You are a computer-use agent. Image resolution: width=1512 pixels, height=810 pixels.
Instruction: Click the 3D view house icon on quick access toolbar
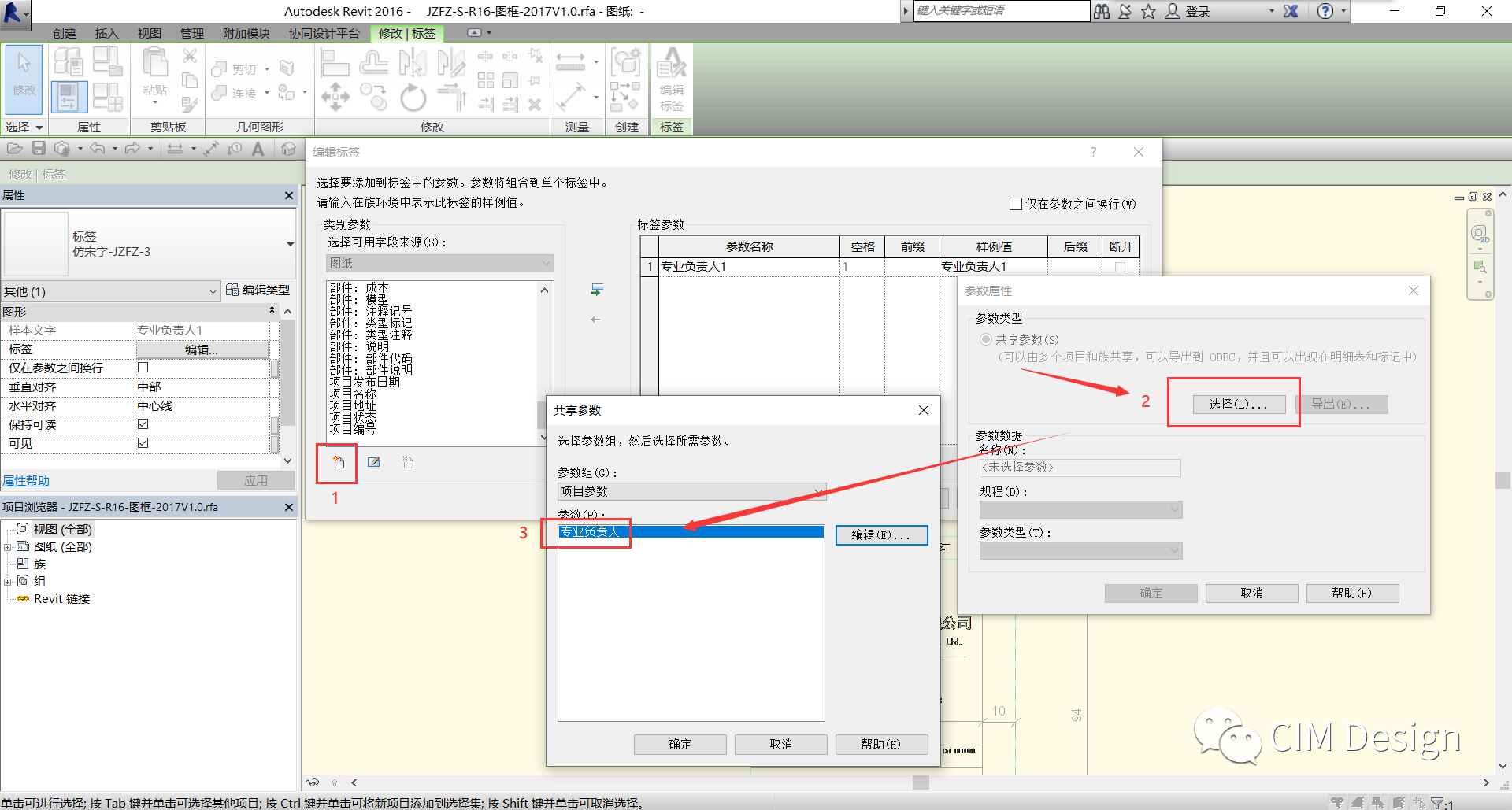[289, 148]
